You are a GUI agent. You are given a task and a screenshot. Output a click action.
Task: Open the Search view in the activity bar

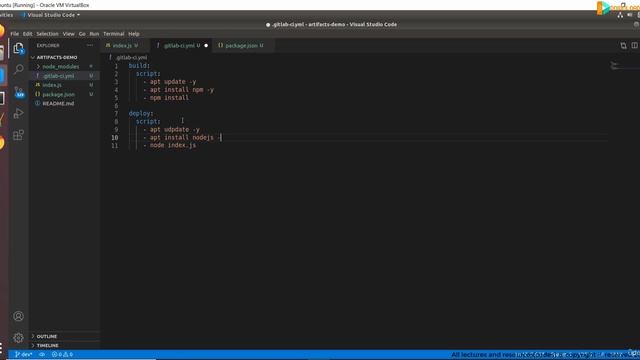tap(18, 69)
